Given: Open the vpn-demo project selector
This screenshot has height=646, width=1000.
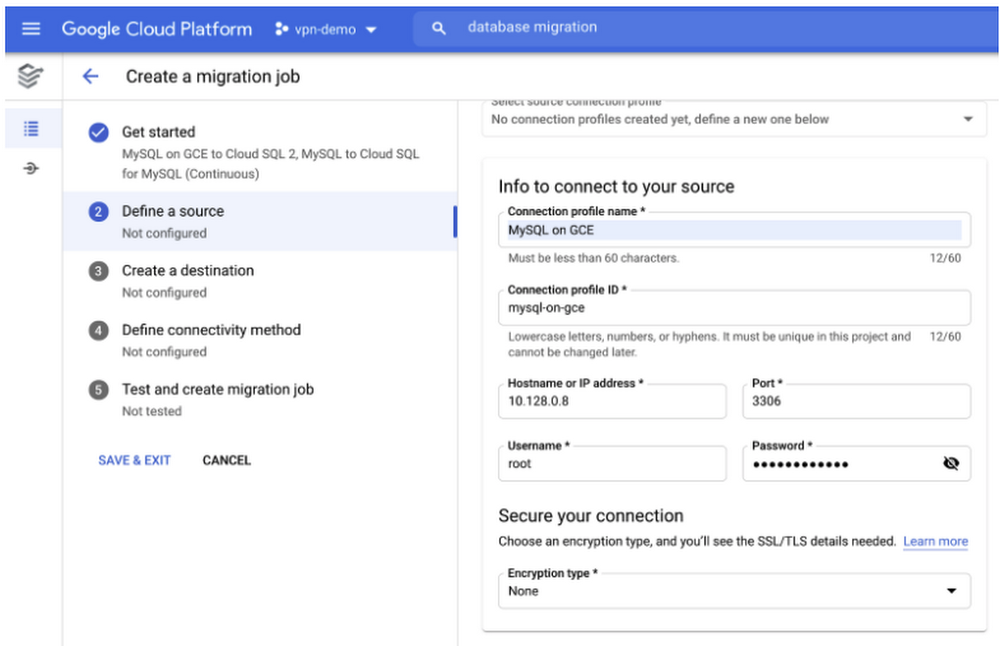Looking at the screenshot, I should [326, 29].
